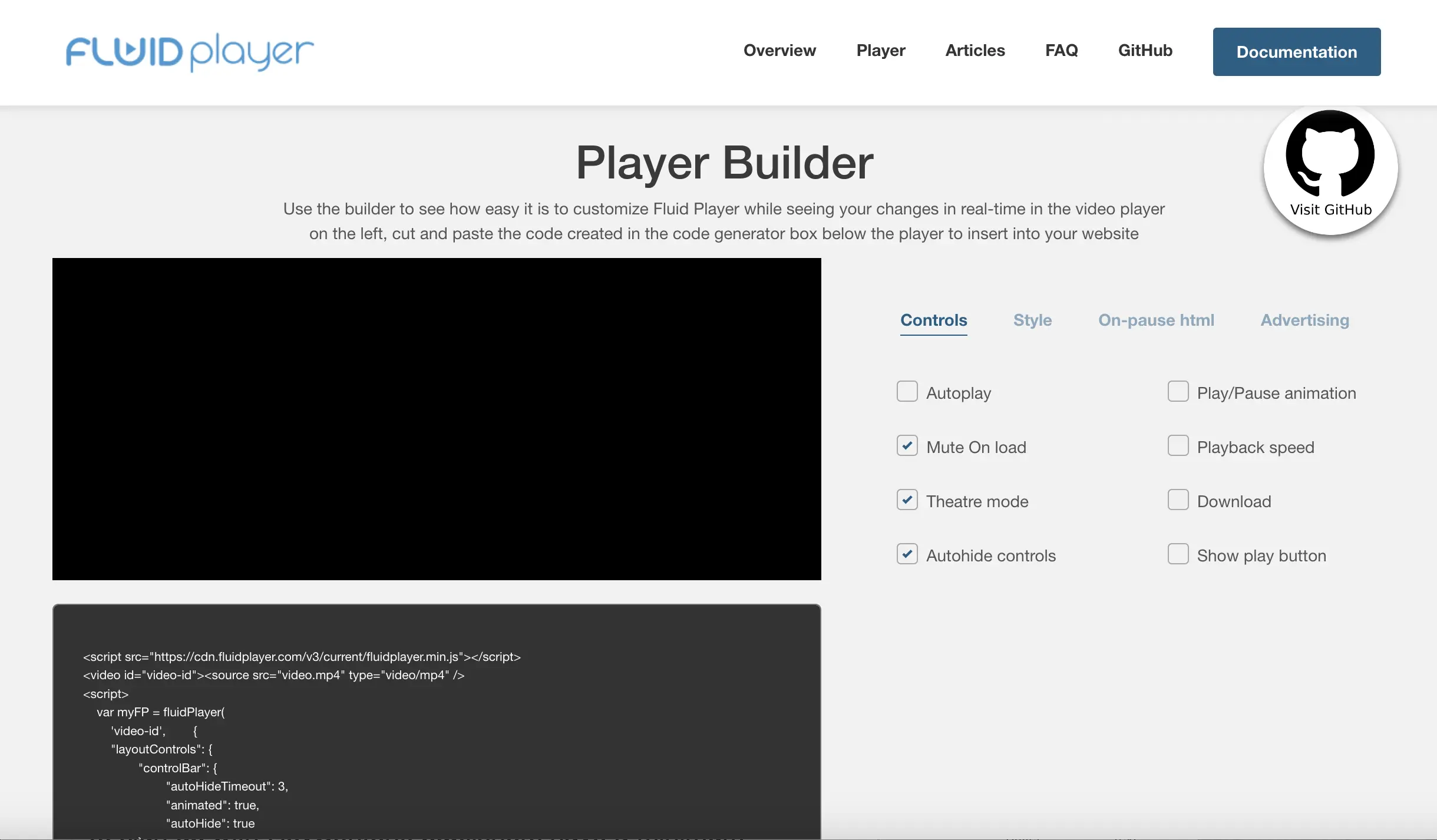Enable the Download option
1437x840 pixels.
[1178, 500]
